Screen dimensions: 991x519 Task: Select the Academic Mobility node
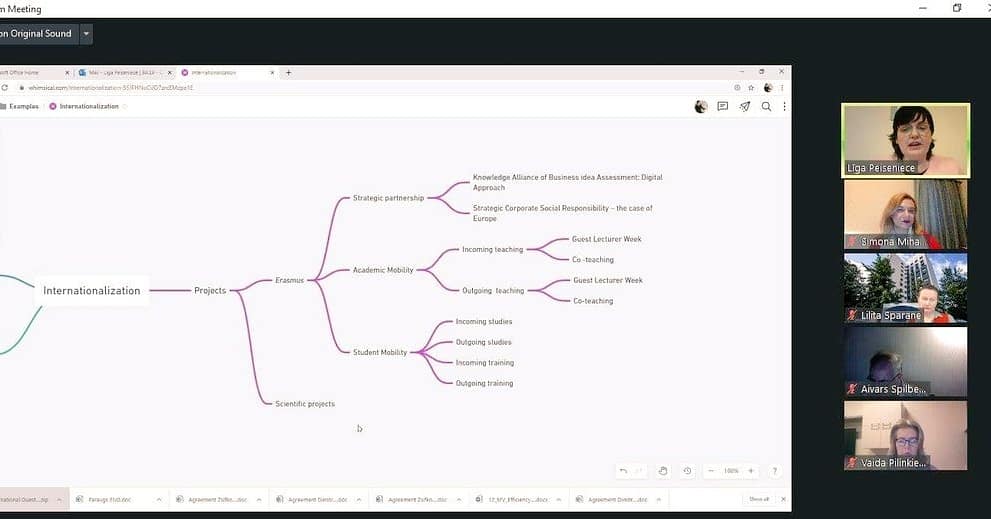(x=383, y=270)
